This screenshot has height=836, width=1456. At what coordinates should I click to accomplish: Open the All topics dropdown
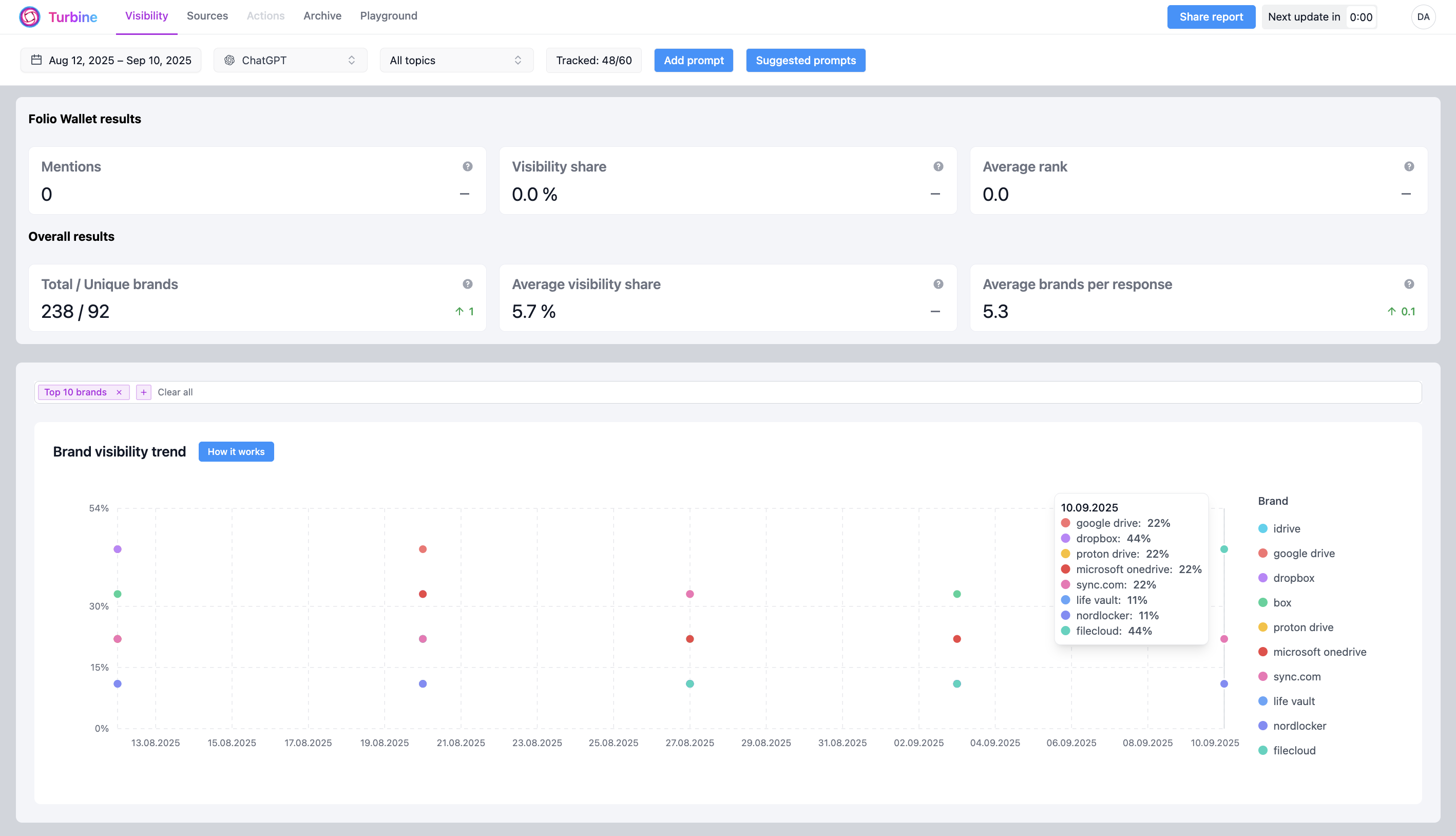(x=456, y=60)
